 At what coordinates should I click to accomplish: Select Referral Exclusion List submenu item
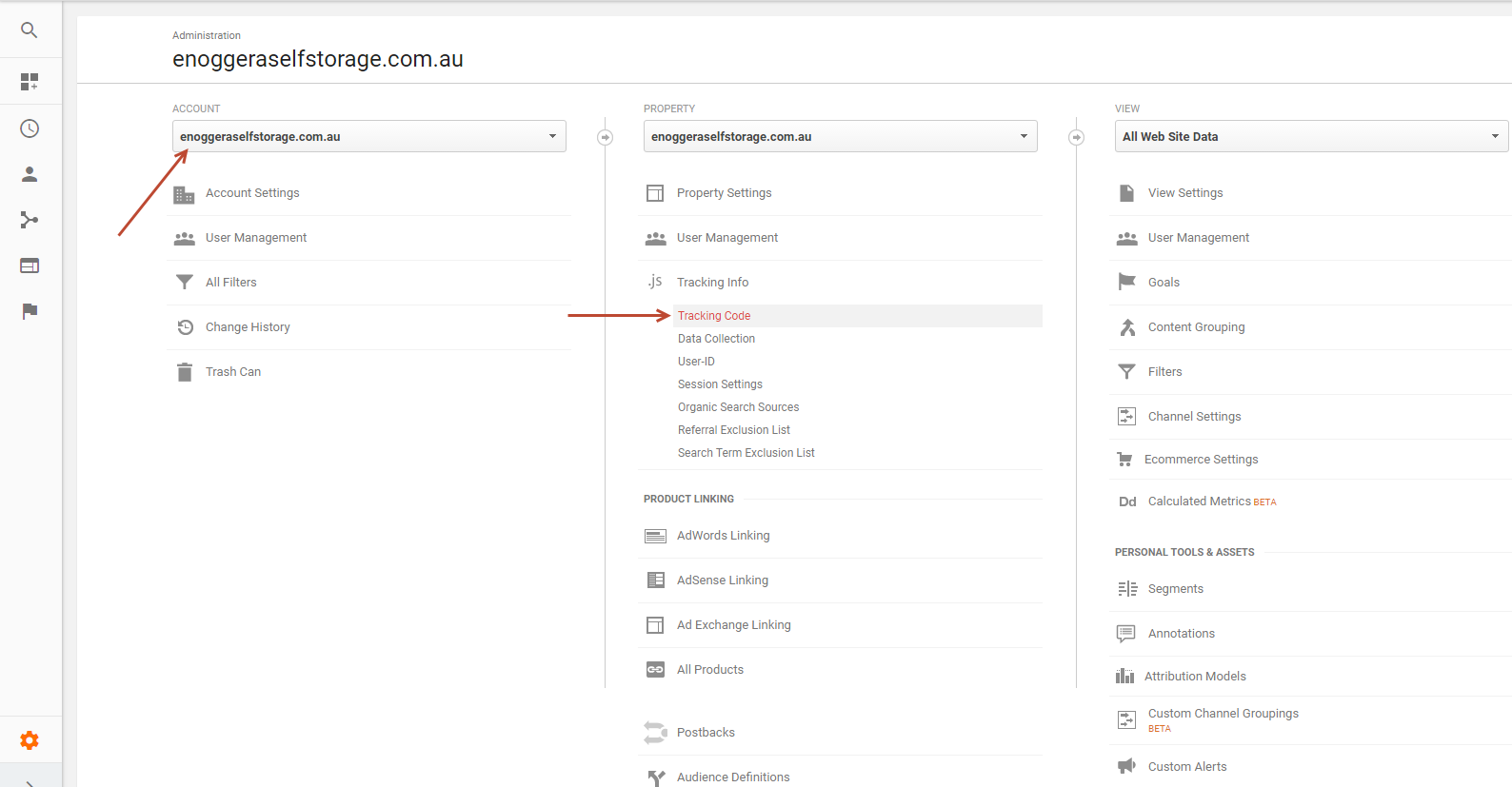point(734,430)
